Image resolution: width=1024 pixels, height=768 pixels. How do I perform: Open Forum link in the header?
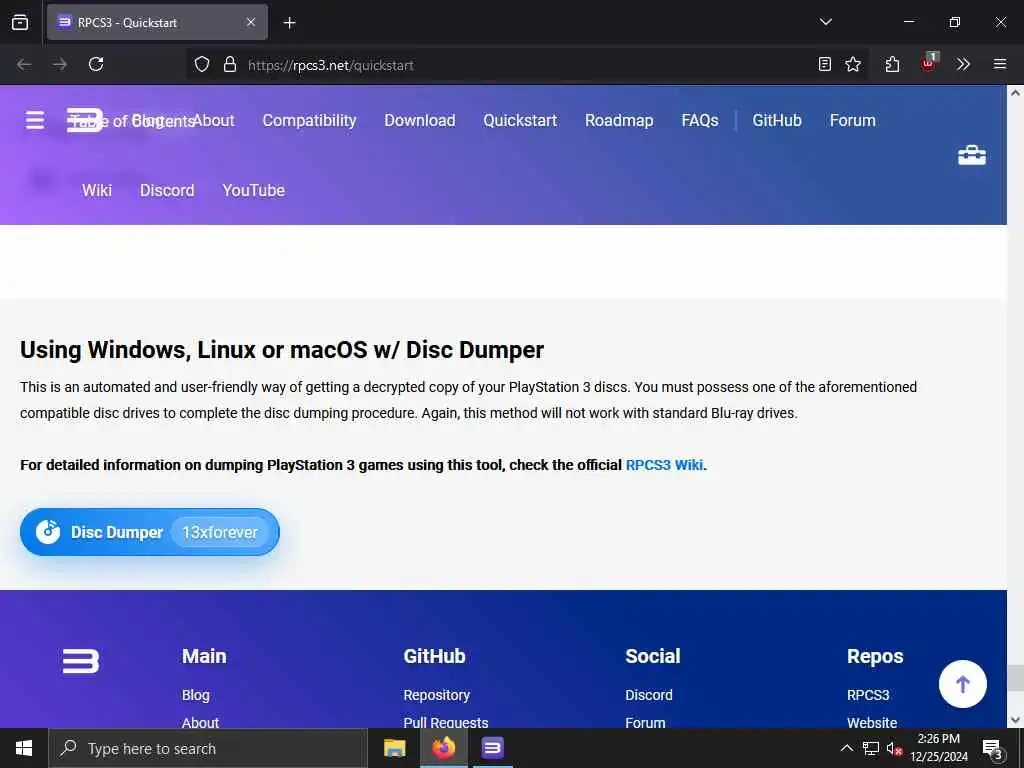pyautogui.click(x=853, y=120)
